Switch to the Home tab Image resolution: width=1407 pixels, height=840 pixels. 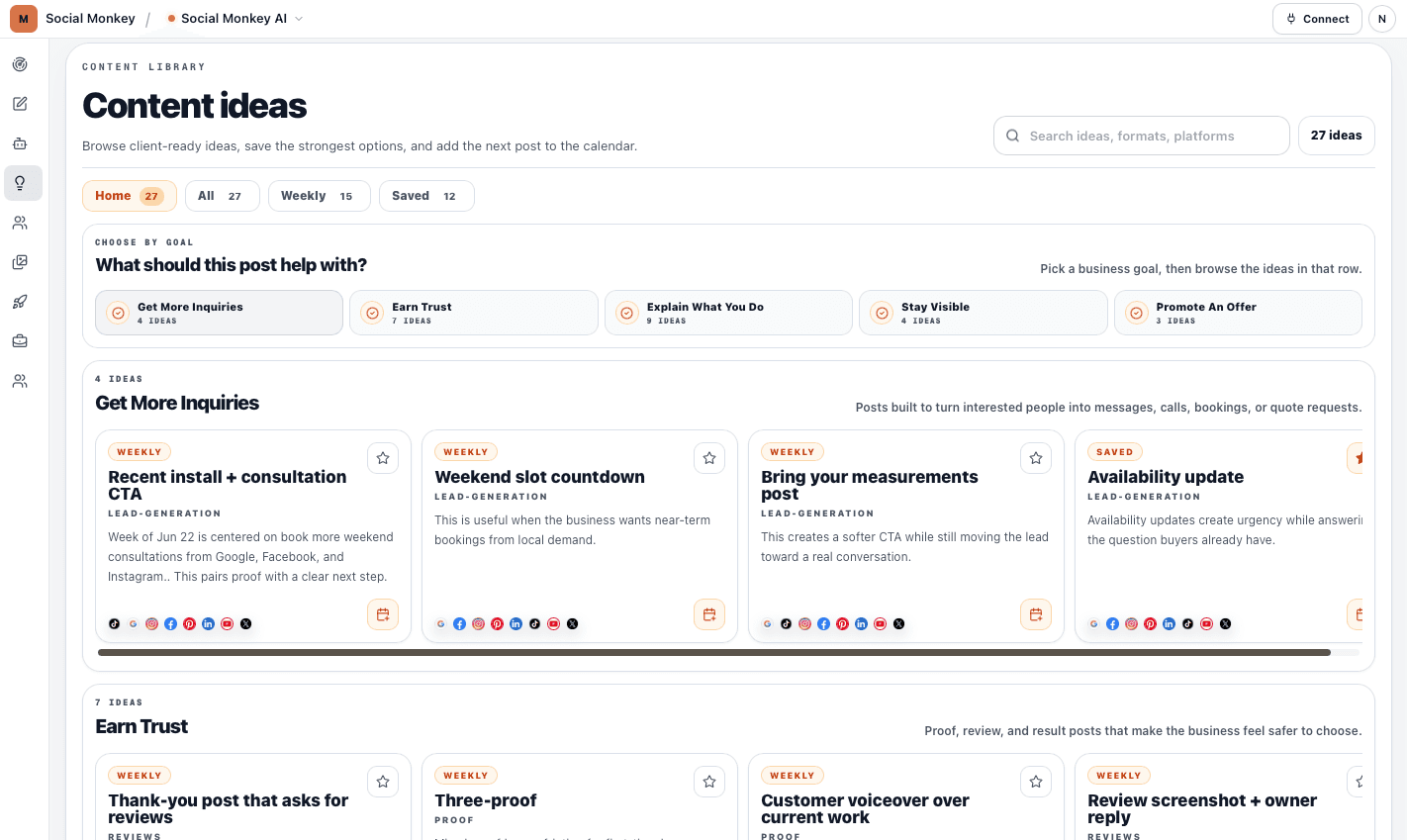click(x=130, y=196)
